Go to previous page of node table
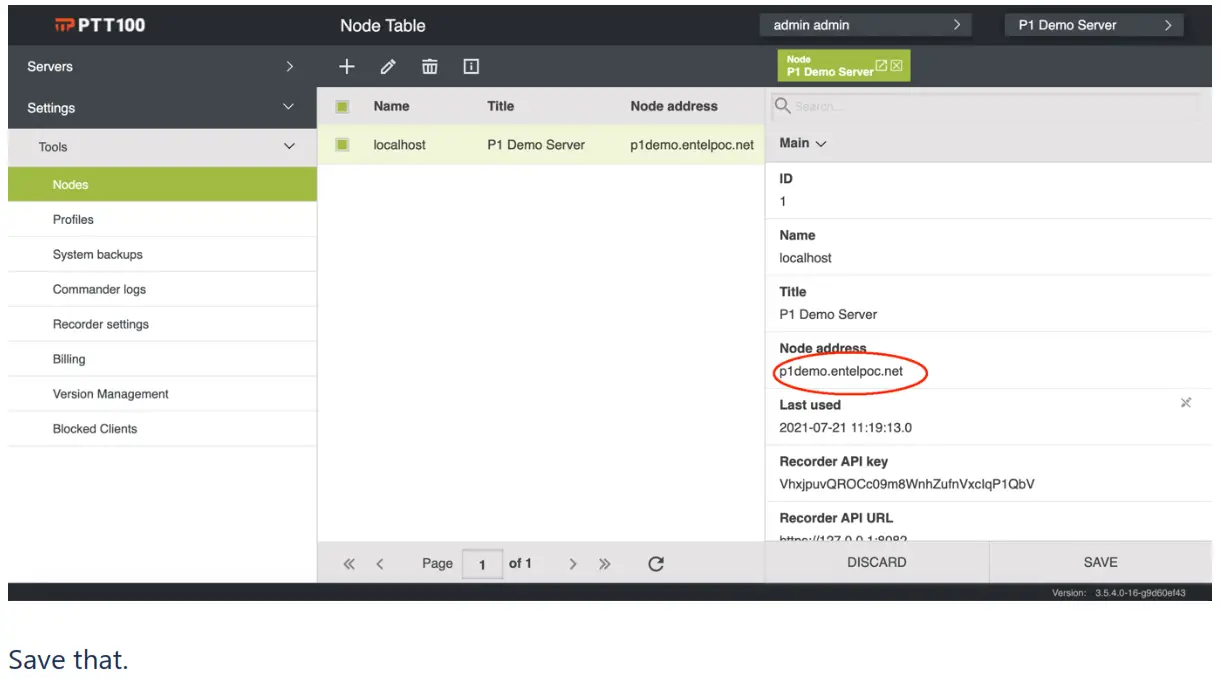The width and height of the screenshot is (1220, 679). tap(380, 564)
